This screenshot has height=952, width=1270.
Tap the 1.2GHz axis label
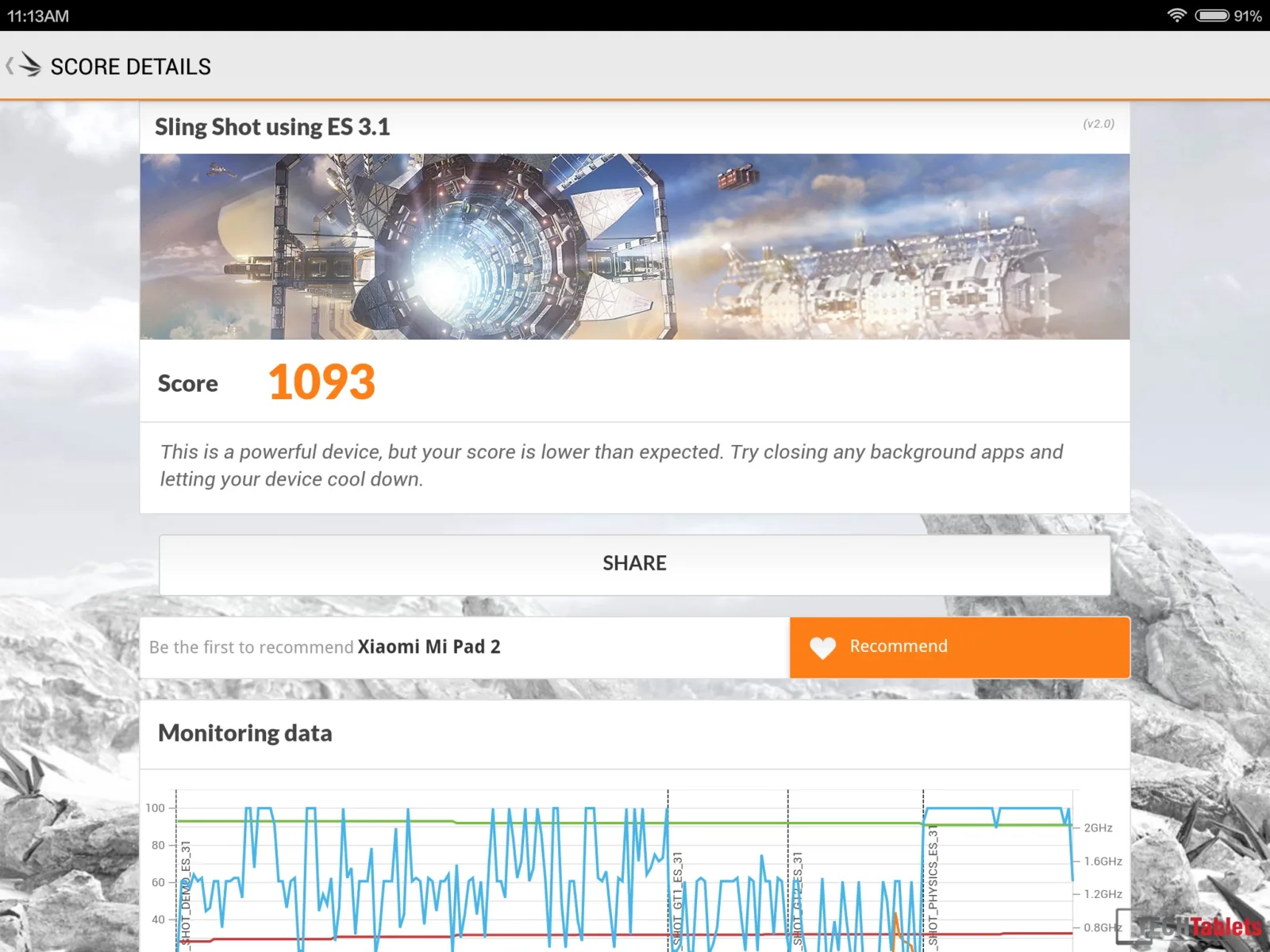[x=1103, y=894]
